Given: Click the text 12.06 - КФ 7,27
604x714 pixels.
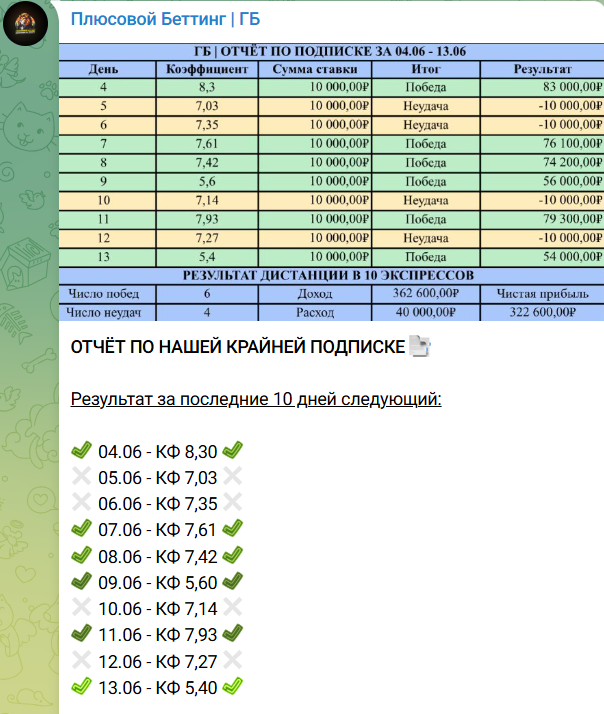Looking at the screenshot, I should (158, 661).
